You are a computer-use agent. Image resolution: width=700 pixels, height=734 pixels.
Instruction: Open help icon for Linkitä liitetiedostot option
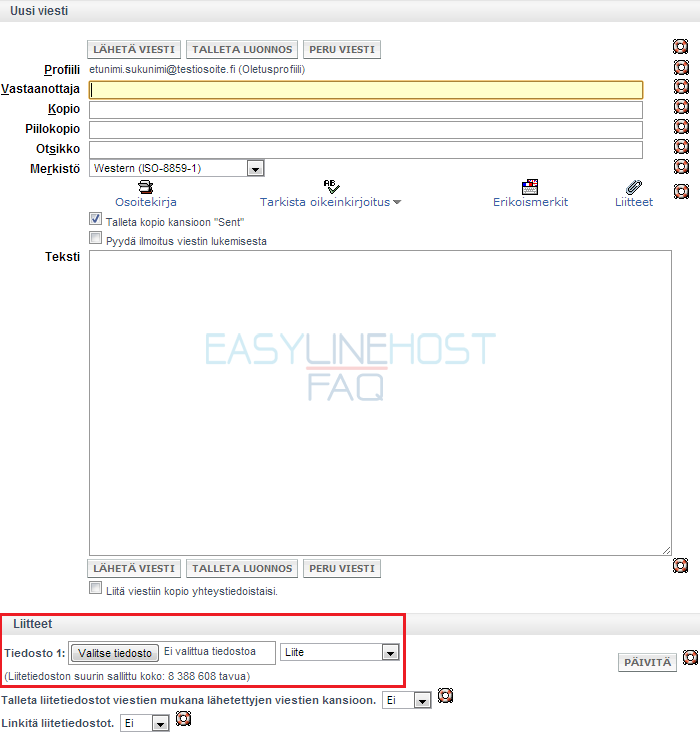183,718
